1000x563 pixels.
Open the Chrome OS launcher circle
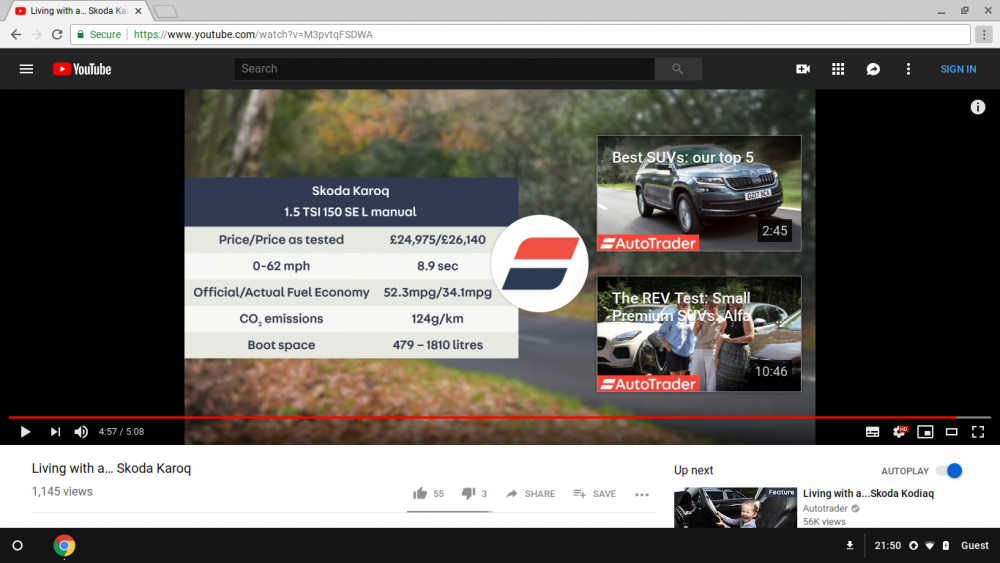pyautogui.click(x=18, y=546)
